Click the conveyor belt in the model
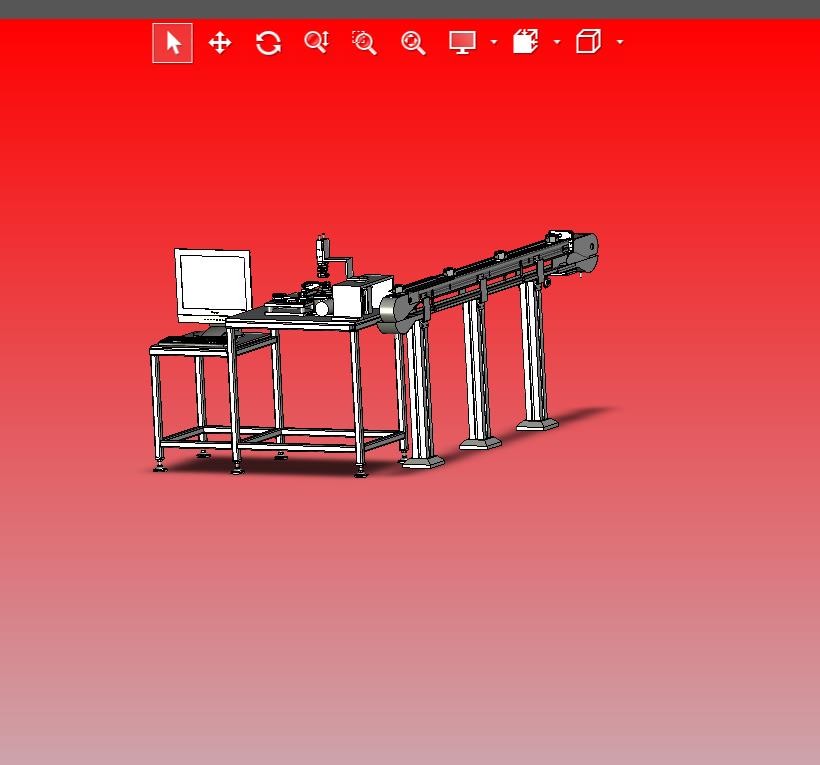 click(x=489, y=280)
